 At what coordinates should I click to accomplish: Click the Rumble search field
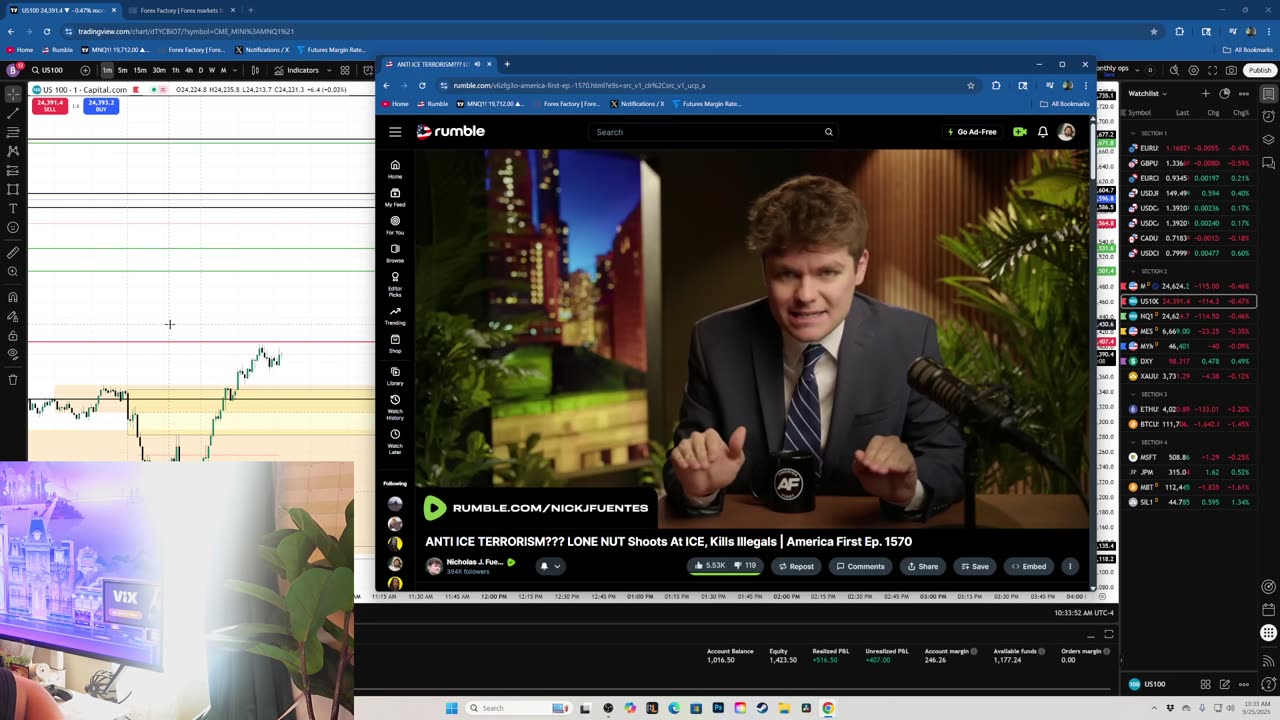(x=714, y=132)
